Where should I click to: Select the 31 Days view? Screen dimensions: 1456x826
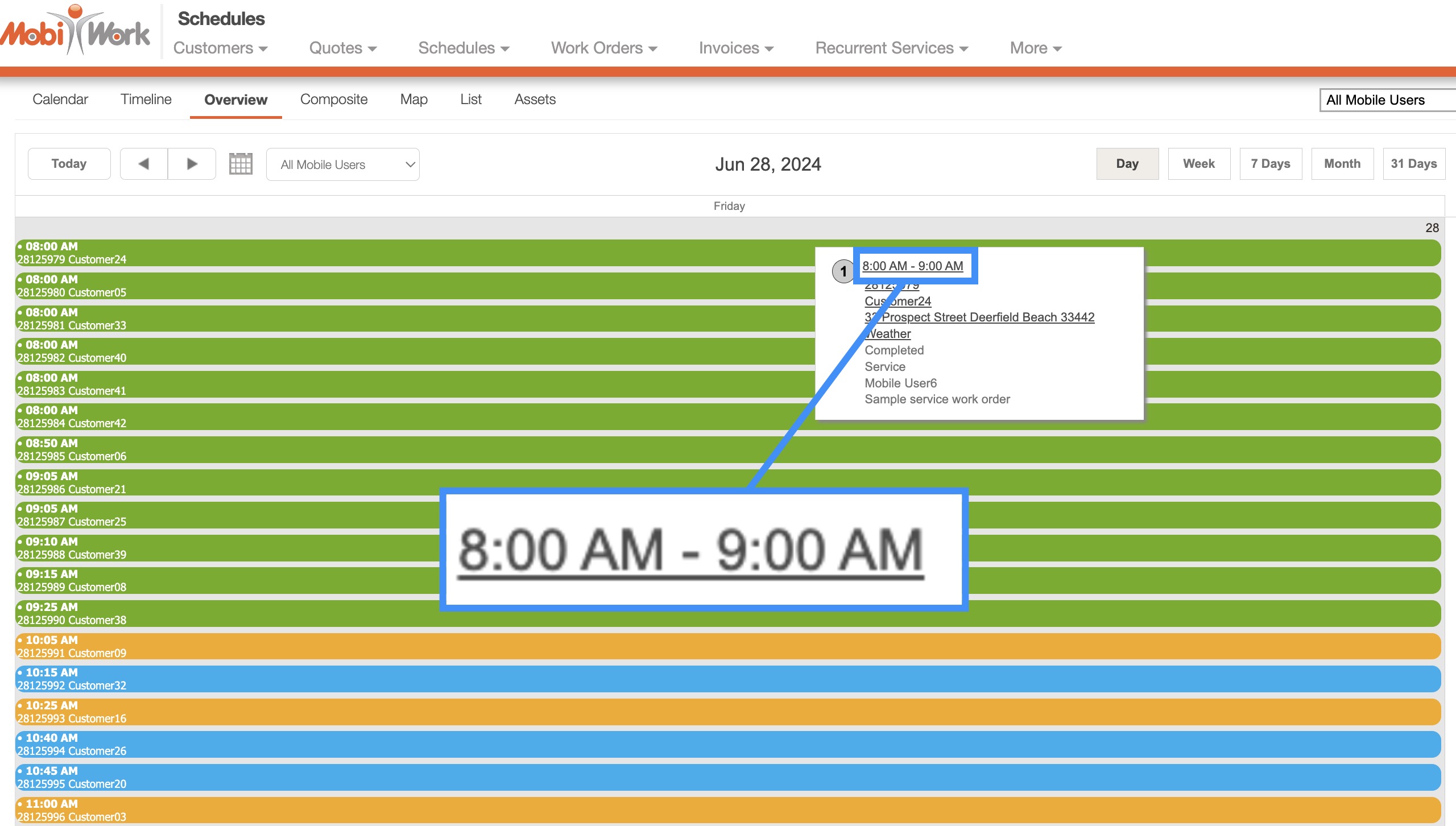1413,164
